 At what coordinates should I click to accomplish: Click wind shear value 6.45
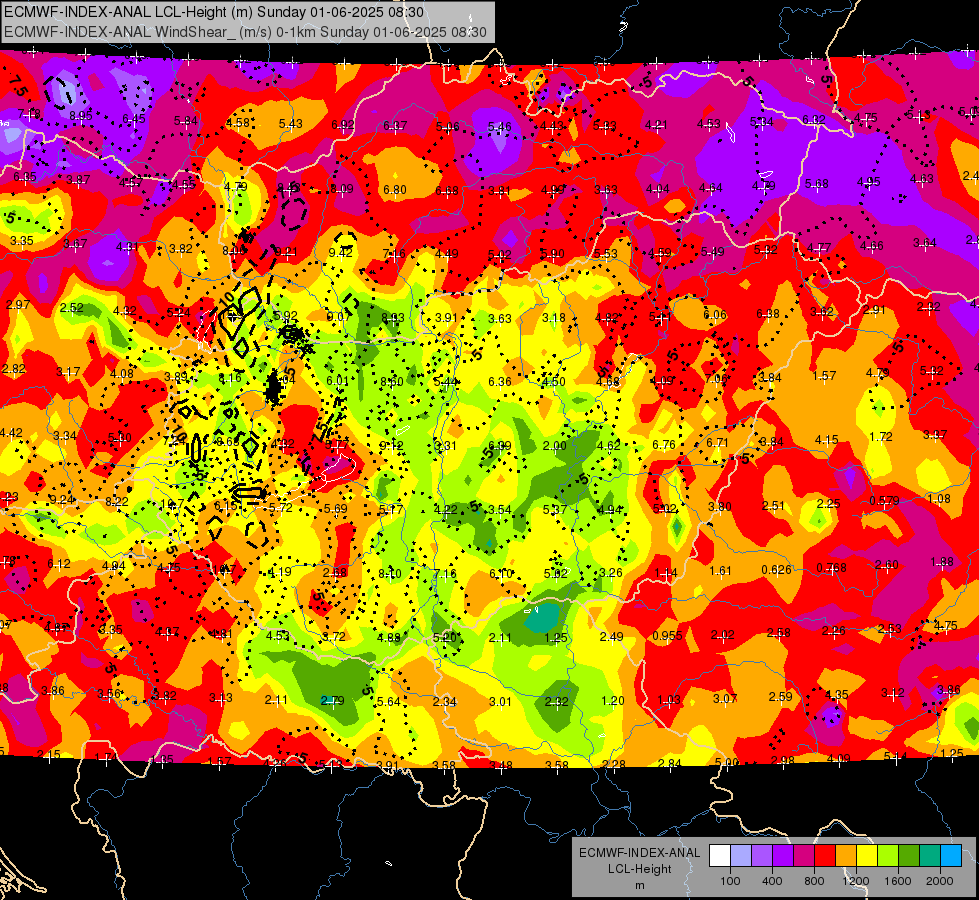(x=134, y=118)
